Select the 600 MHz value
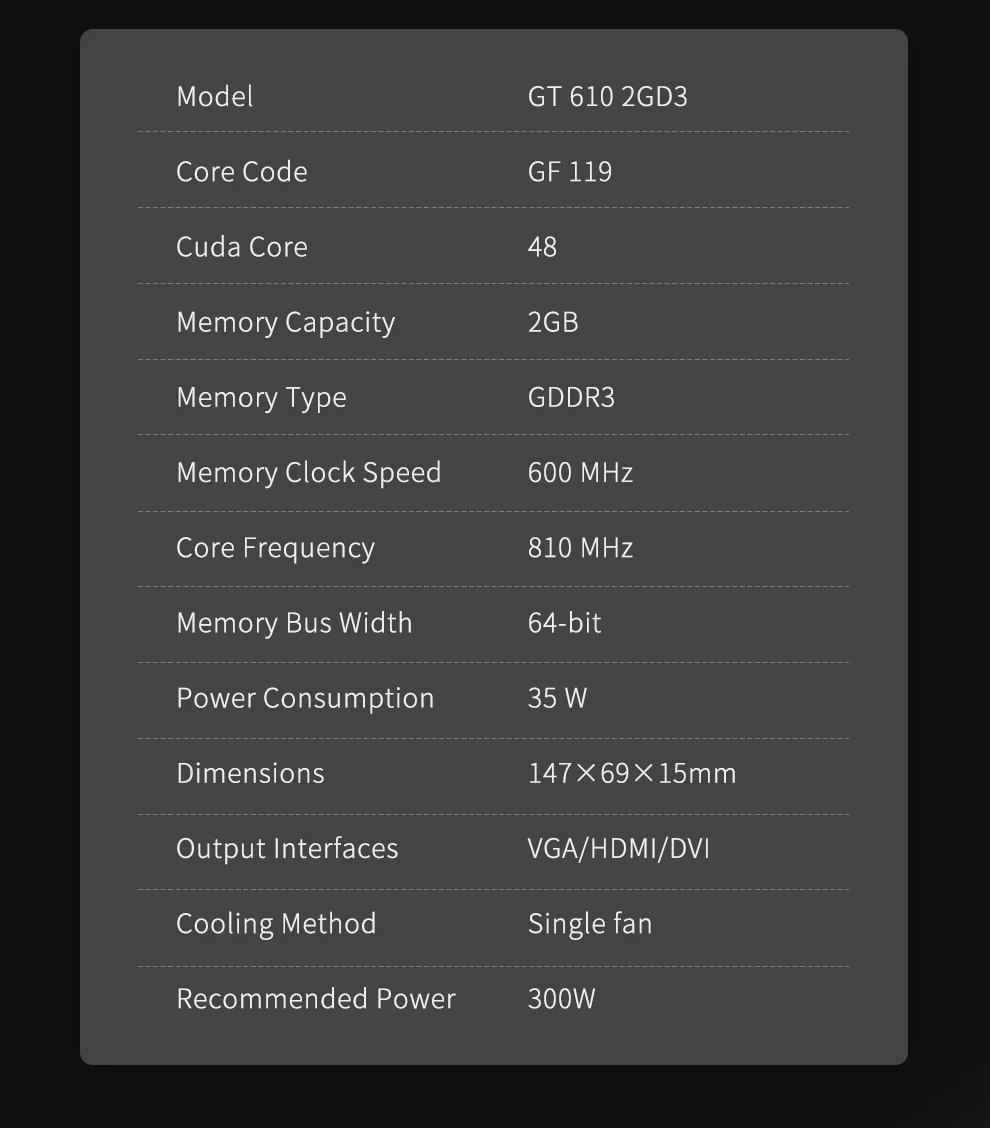The height and width of the screenshot is (1128, 990). click(580, 472)
